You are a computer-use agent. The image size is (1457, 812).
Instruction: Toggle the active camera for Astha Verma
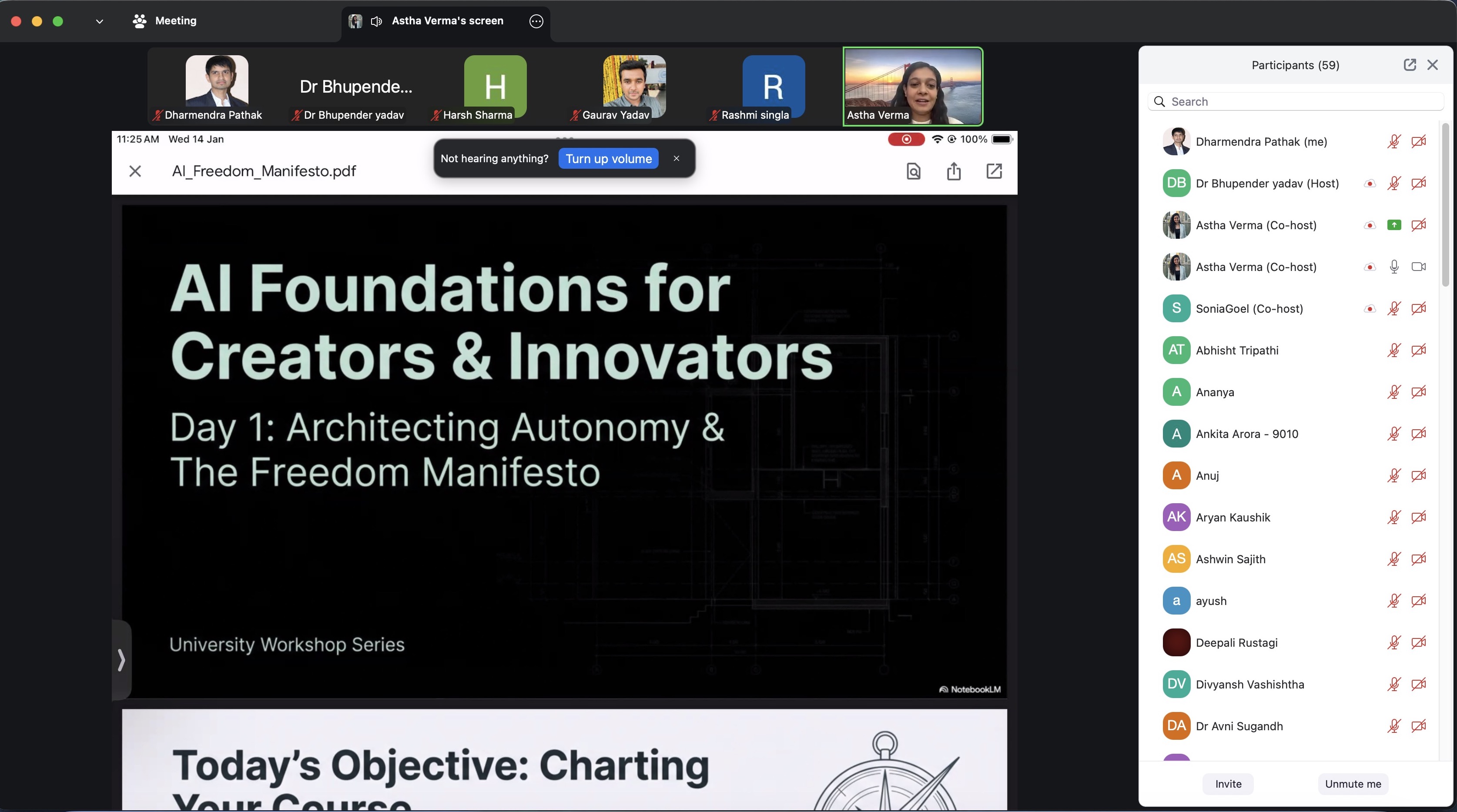(1418, 267)
